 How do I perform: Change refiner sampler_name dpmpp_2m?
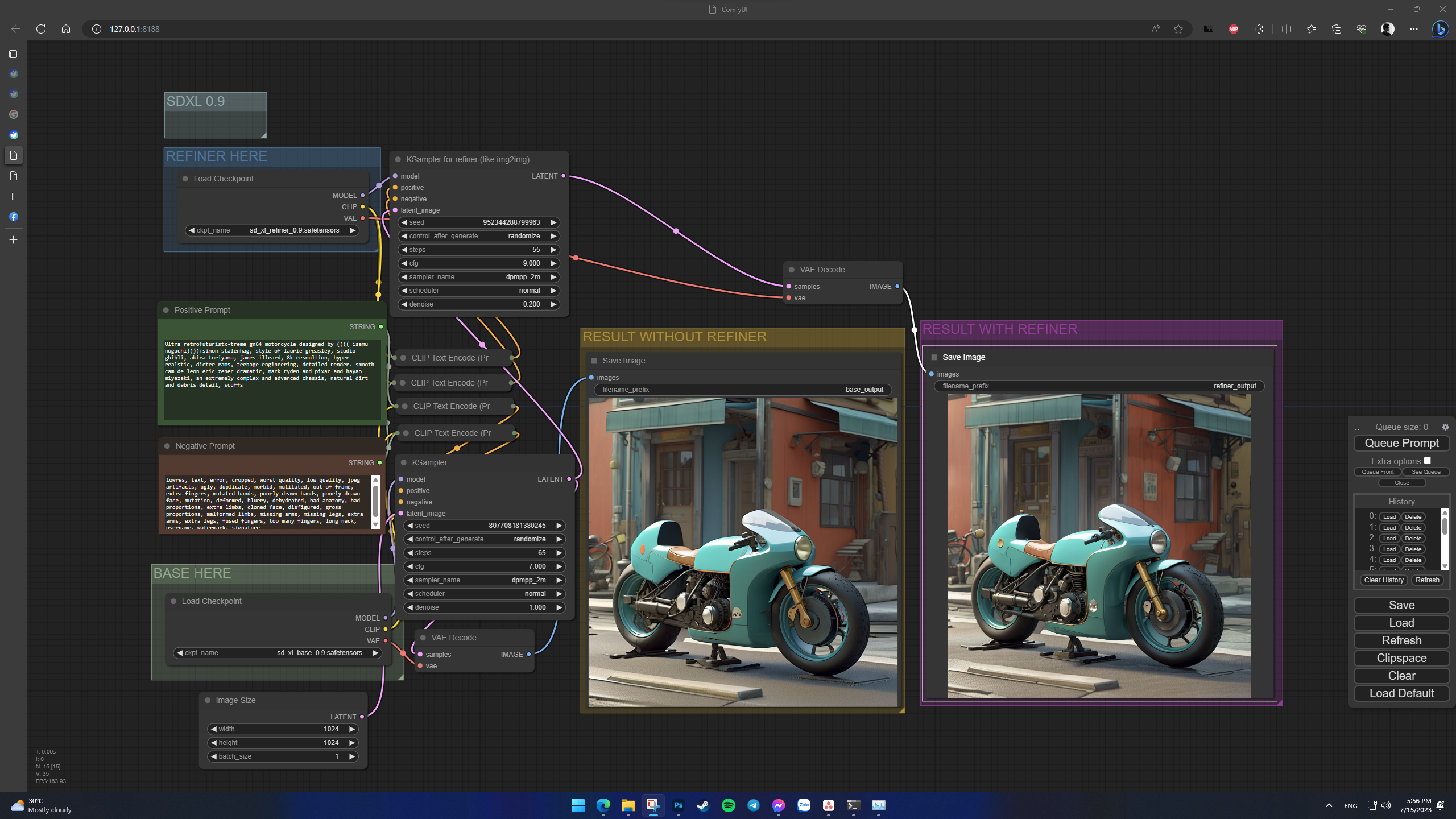(479, 277)
